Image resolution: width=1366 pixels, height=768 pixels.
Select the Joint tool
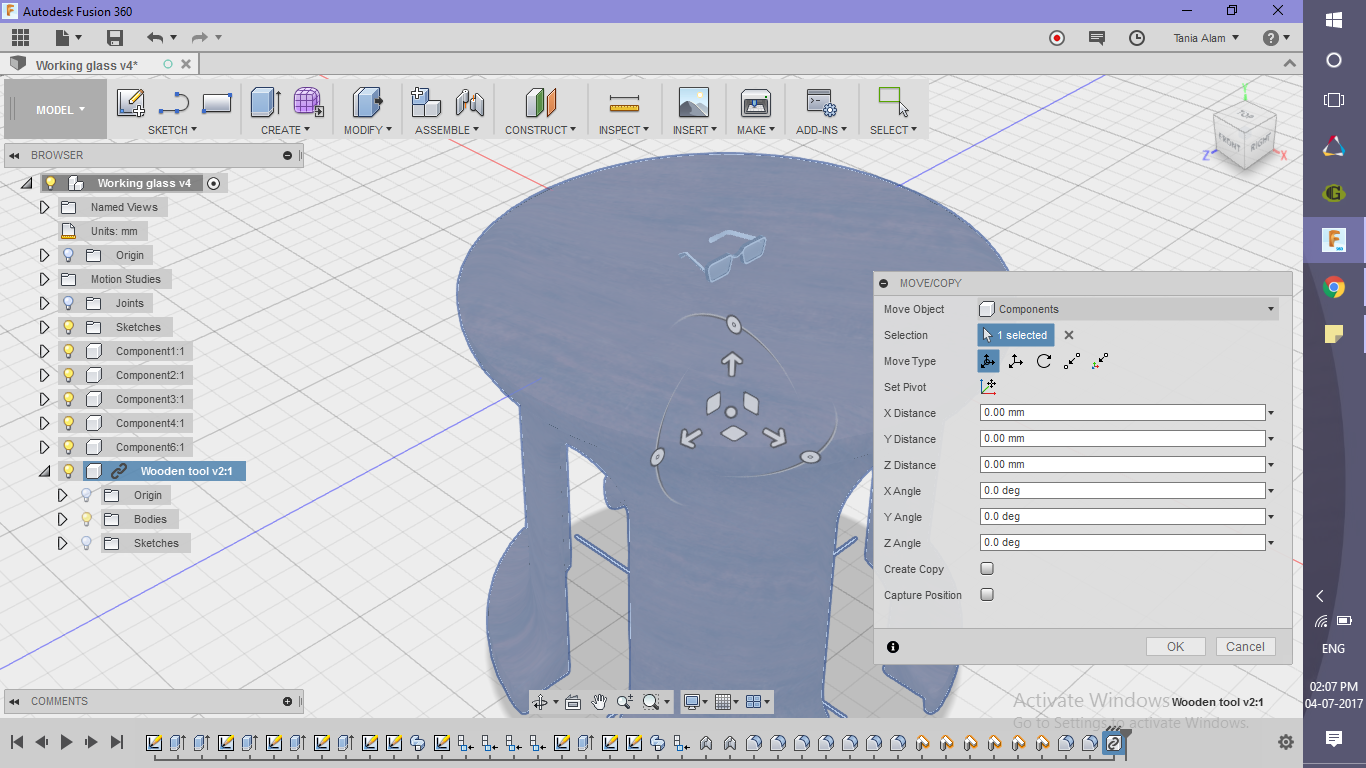469,103
